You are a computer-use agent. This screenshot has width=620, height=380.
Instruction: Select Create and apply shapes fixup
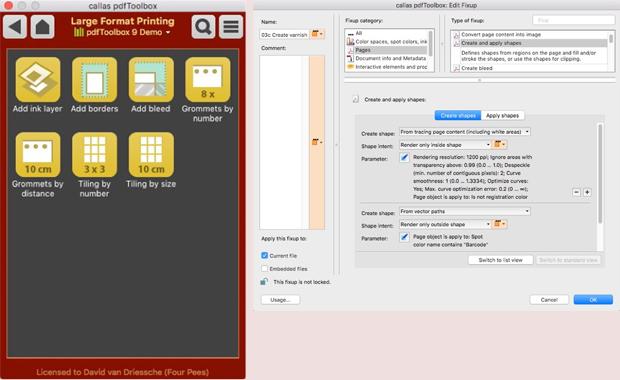click(529, 43)
